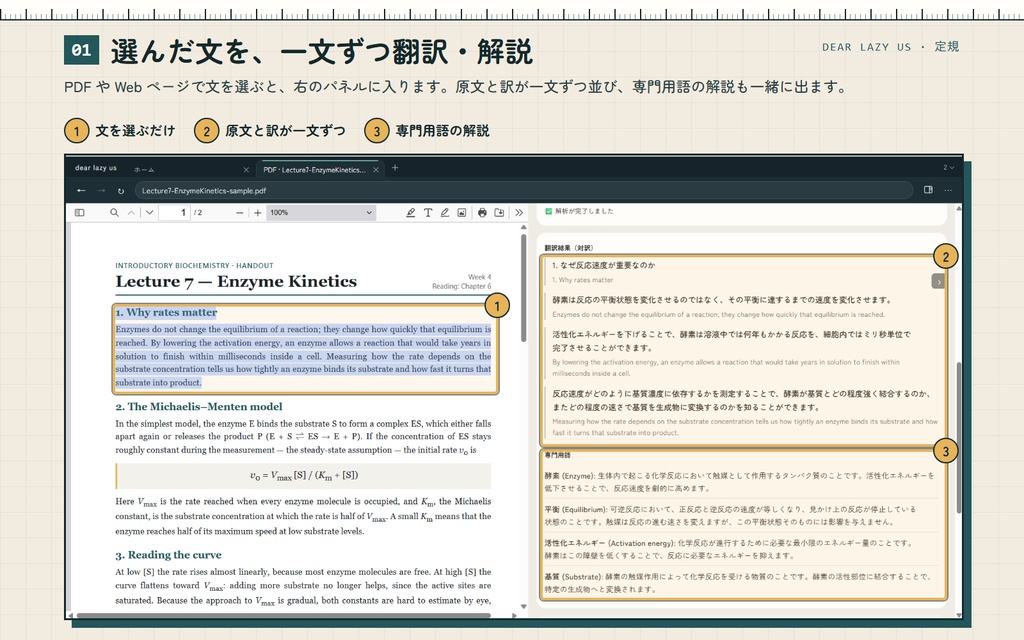Screen dimensions: 1024x640
Task: Open a new tab with plus
Action: point(394,168)
